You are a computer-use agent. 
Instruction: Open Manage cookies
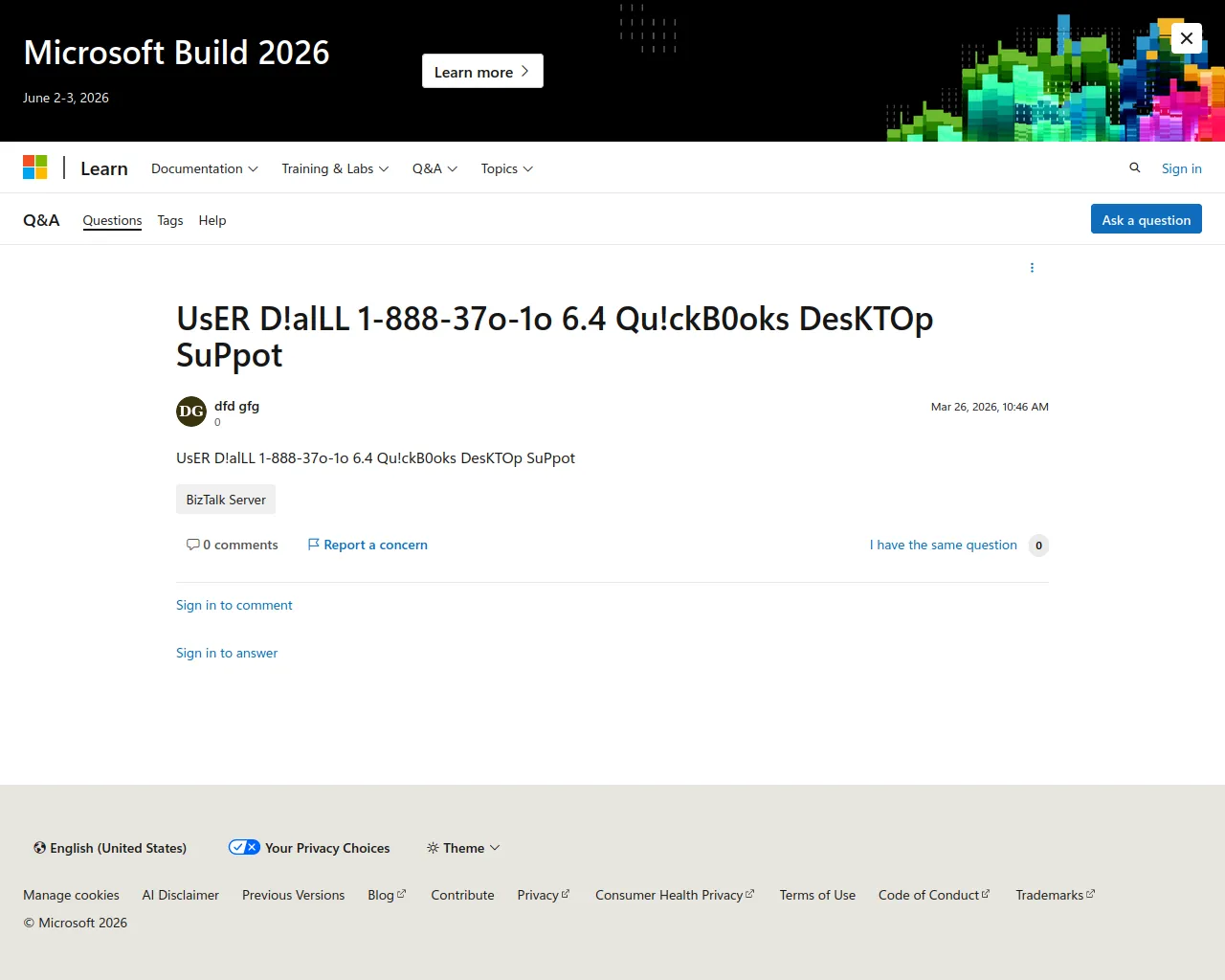(71, 895)
